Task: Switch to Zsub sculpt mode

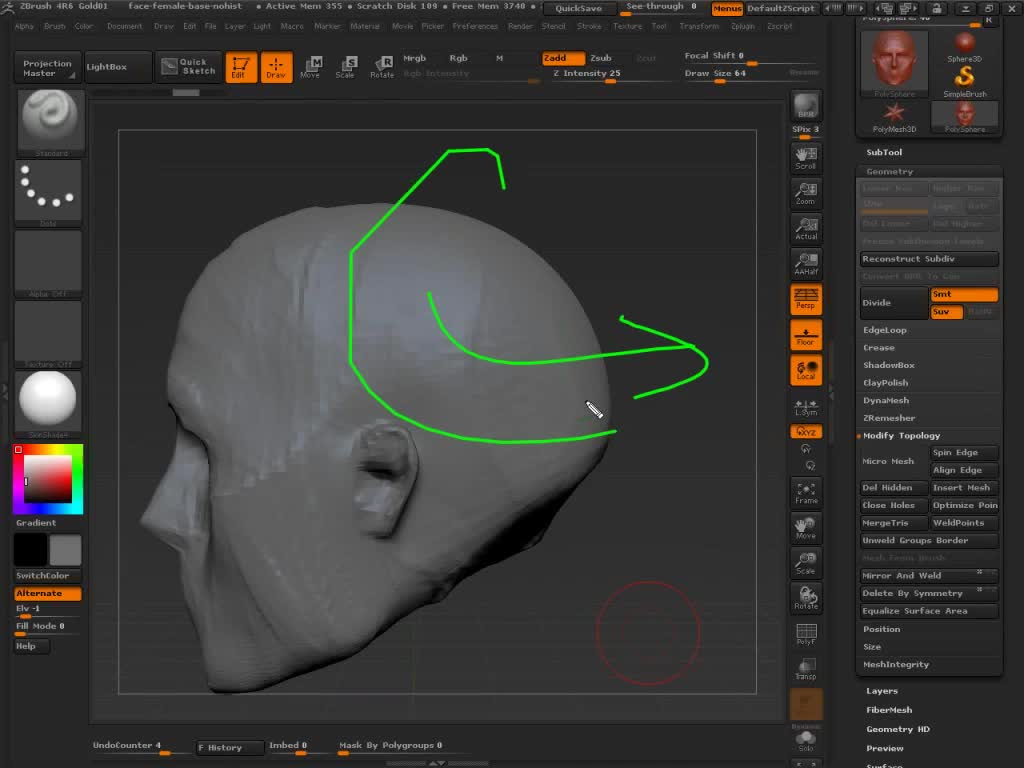Action: 601,58
